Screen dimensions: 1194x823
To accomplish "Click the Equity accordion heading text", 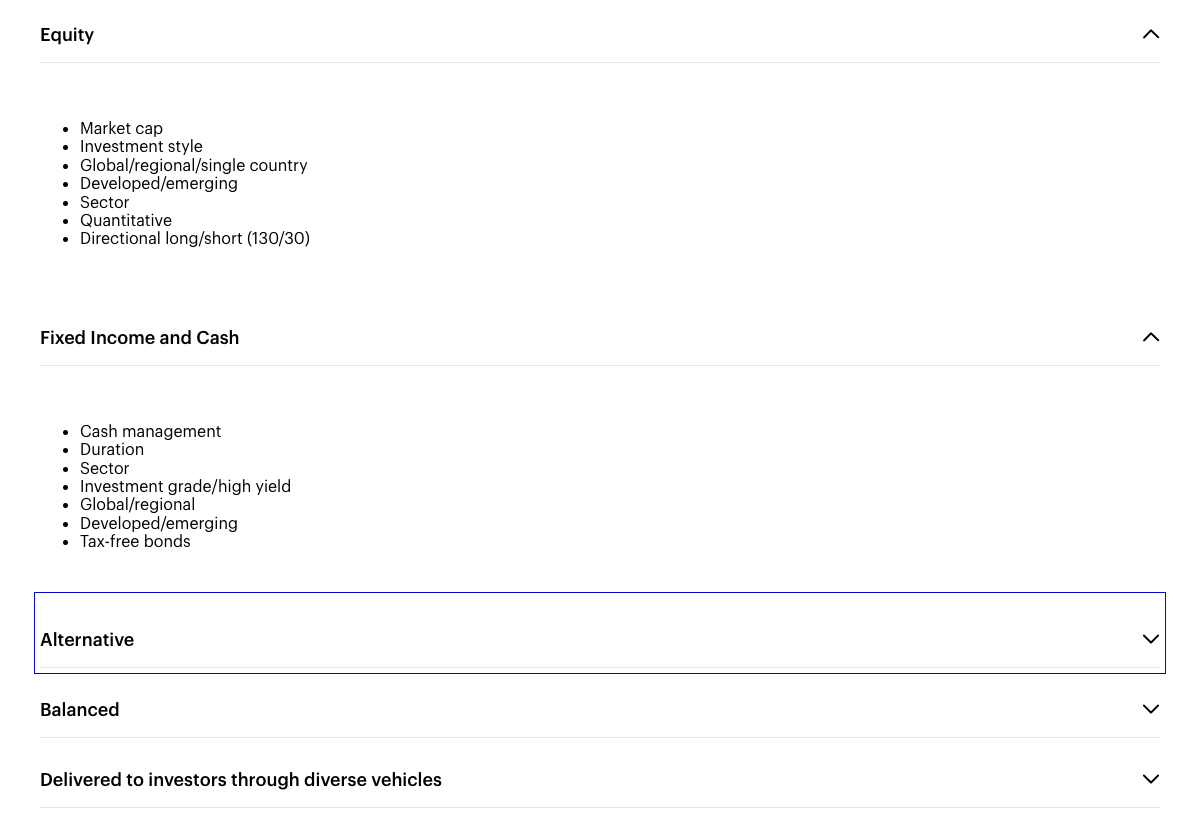I will pyautogui.click(x=67, y=35).
